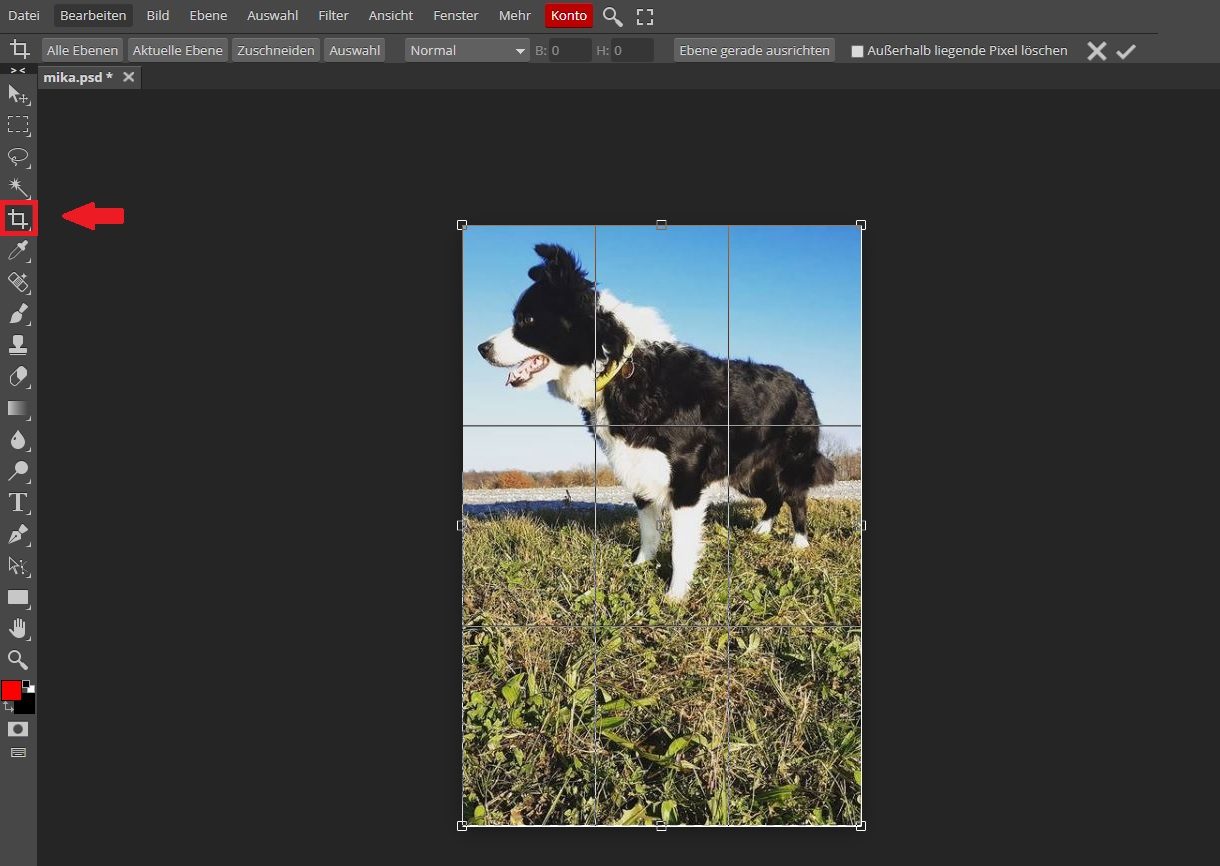The image size is (1220, 866).
Task: Select the Type text tool
Action: (18, 502)
